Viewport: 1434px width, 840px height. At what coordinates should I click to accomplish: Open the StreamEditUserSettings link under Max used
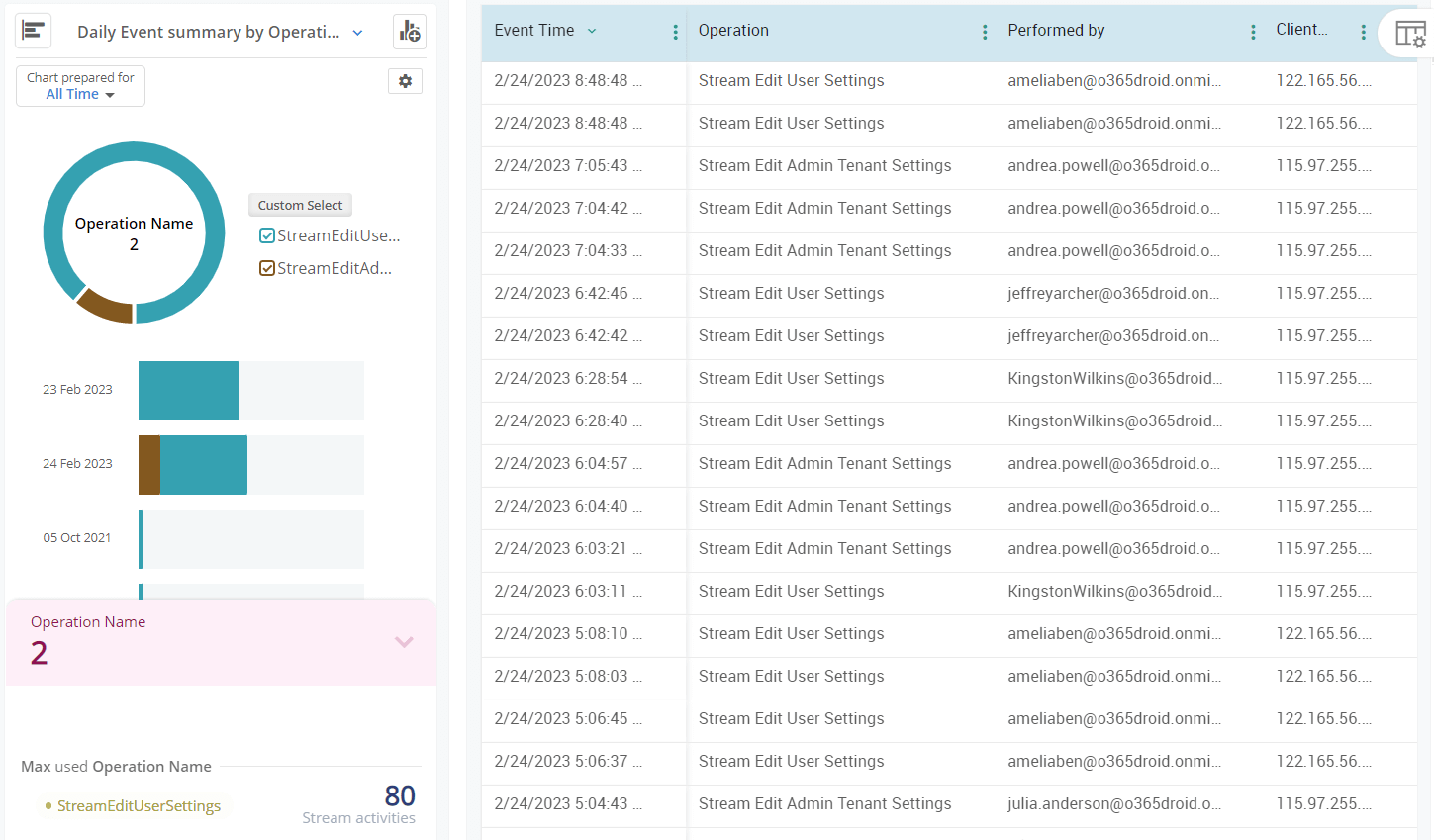138,805
